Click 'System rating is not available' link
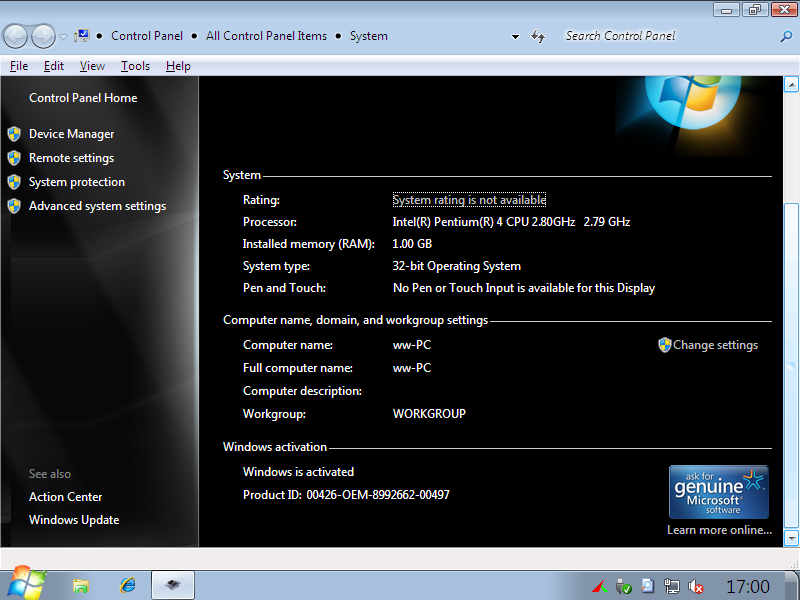800x600 pixels. 469,200
